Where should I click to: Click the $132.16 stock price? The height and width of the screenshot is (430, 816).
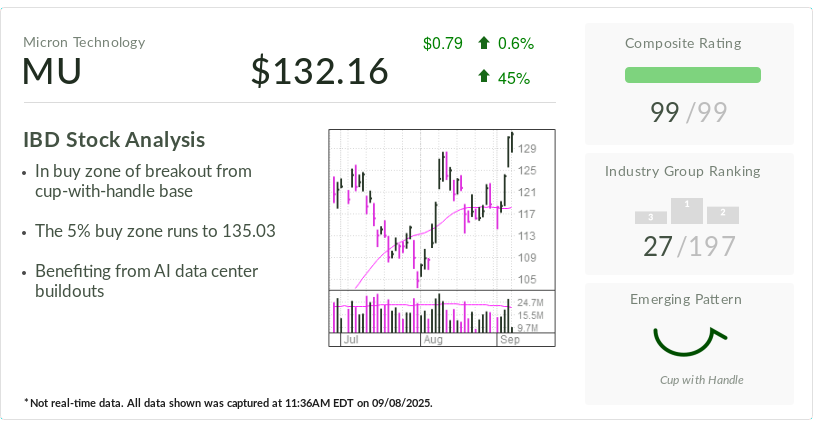319,72
